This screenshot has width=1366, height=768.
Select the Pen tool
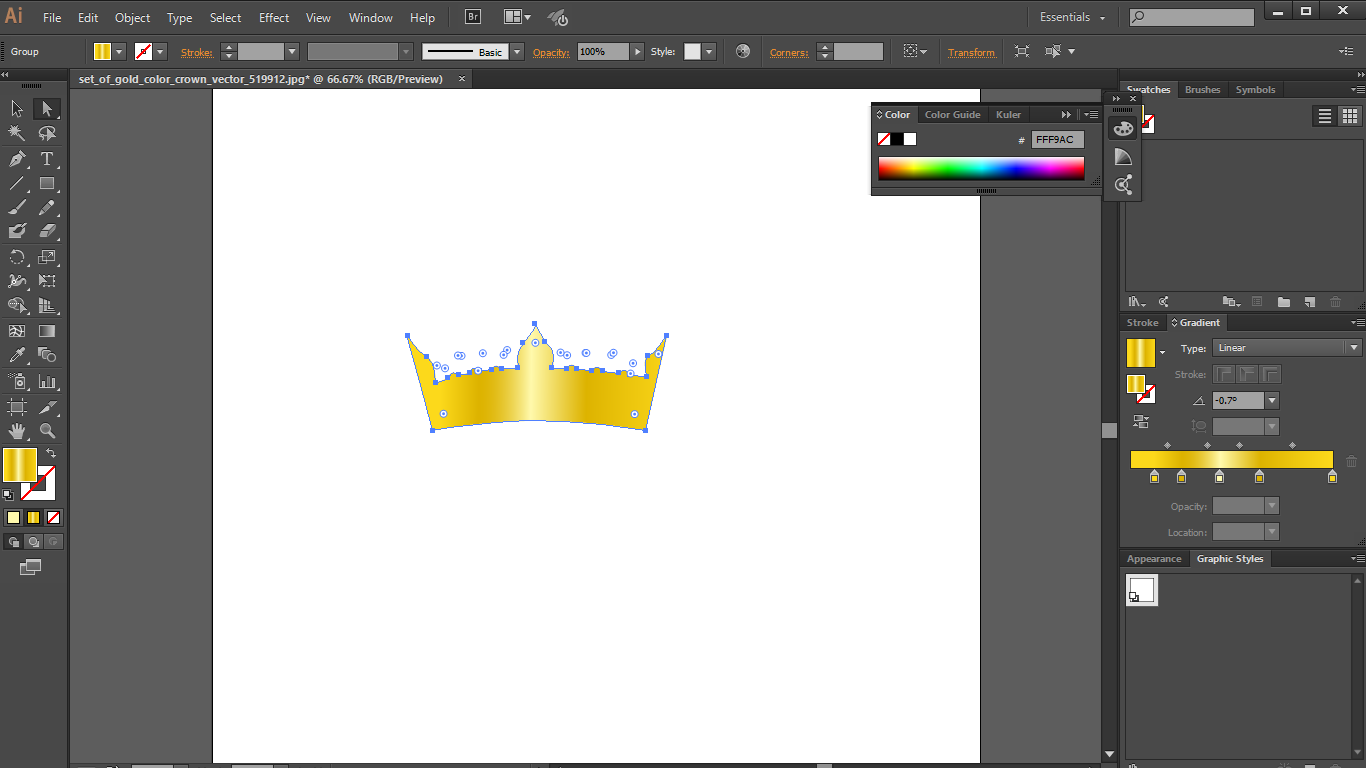pos(16,158)
